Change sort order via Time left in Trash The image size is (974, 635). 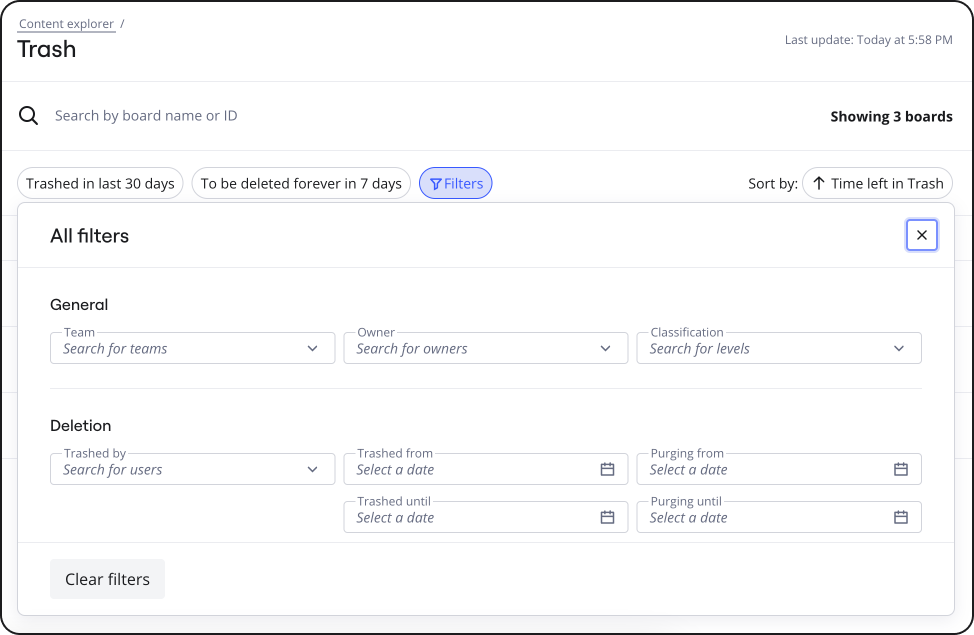coord(877,183)
